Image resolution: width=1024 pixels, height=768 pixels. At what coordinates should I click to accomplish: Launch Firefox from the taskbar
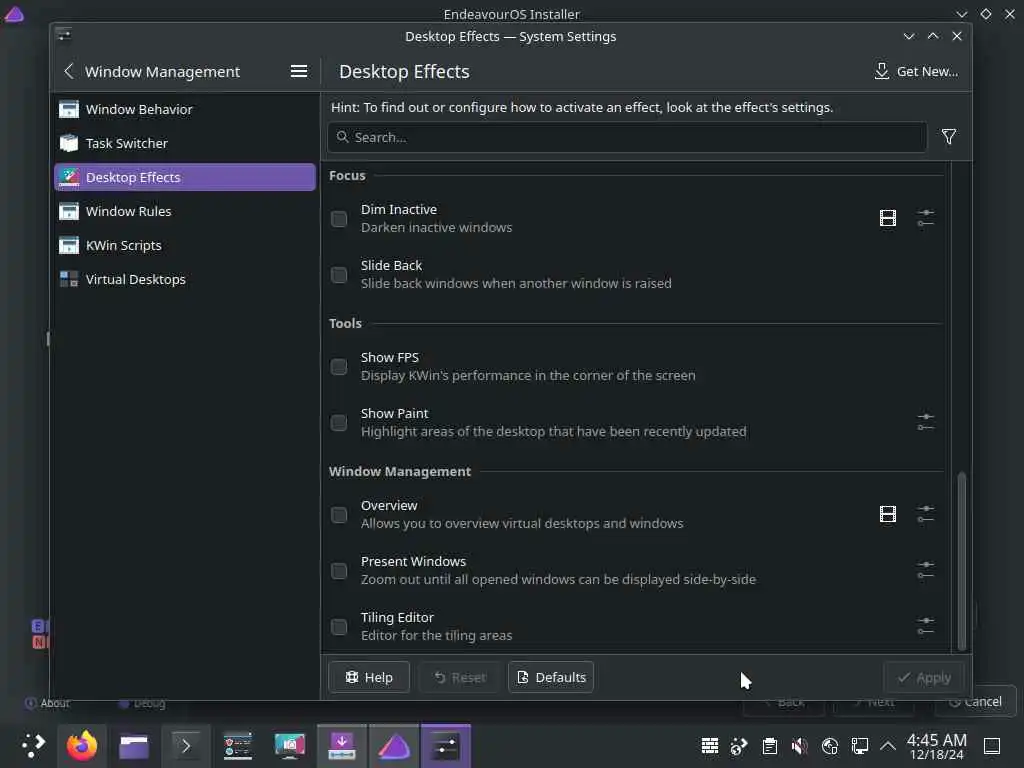coord(82,745)
